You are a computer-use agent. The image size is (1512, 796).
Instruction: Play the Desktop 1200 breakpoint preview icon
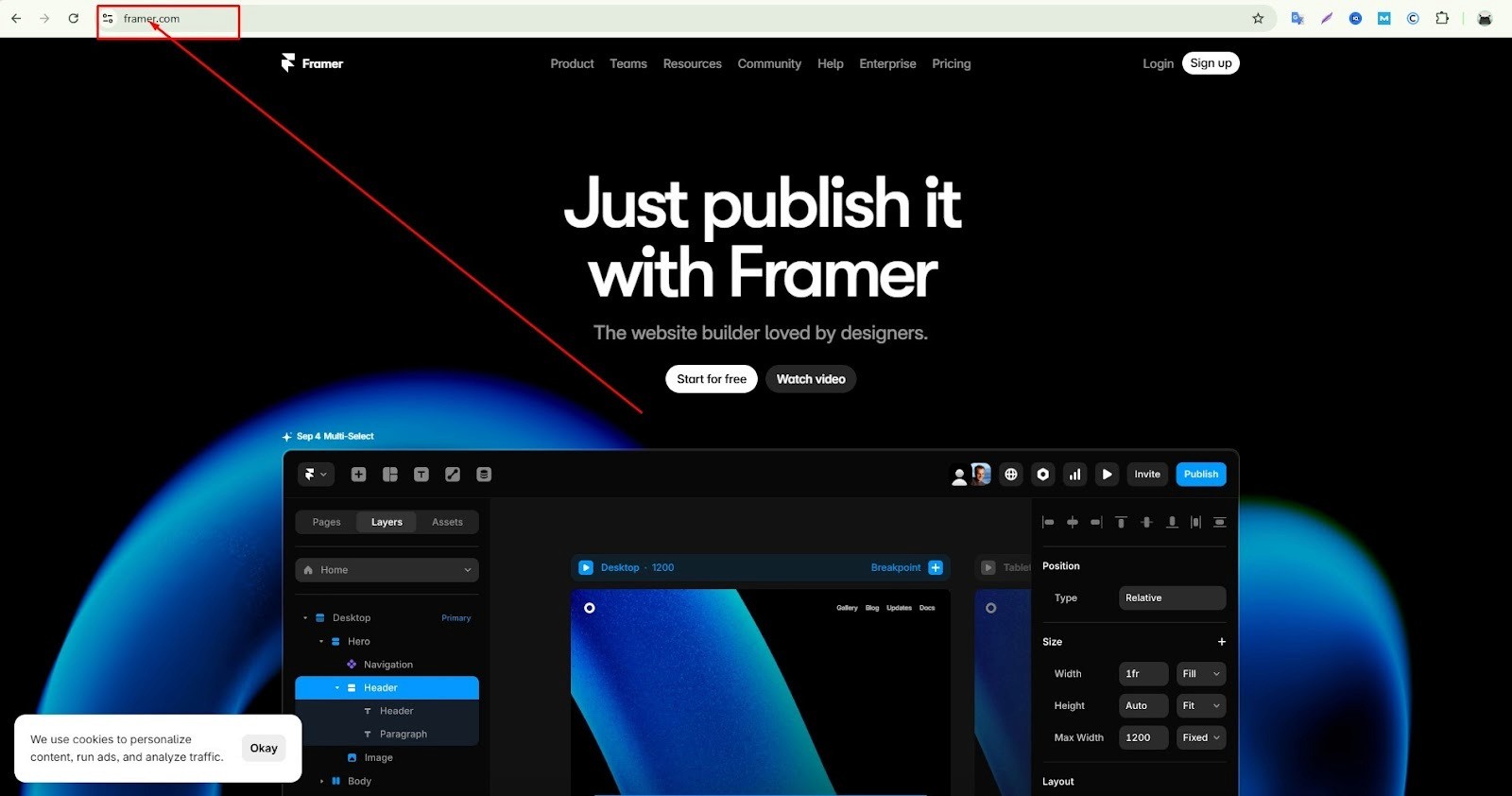click(x=586, y=568)
